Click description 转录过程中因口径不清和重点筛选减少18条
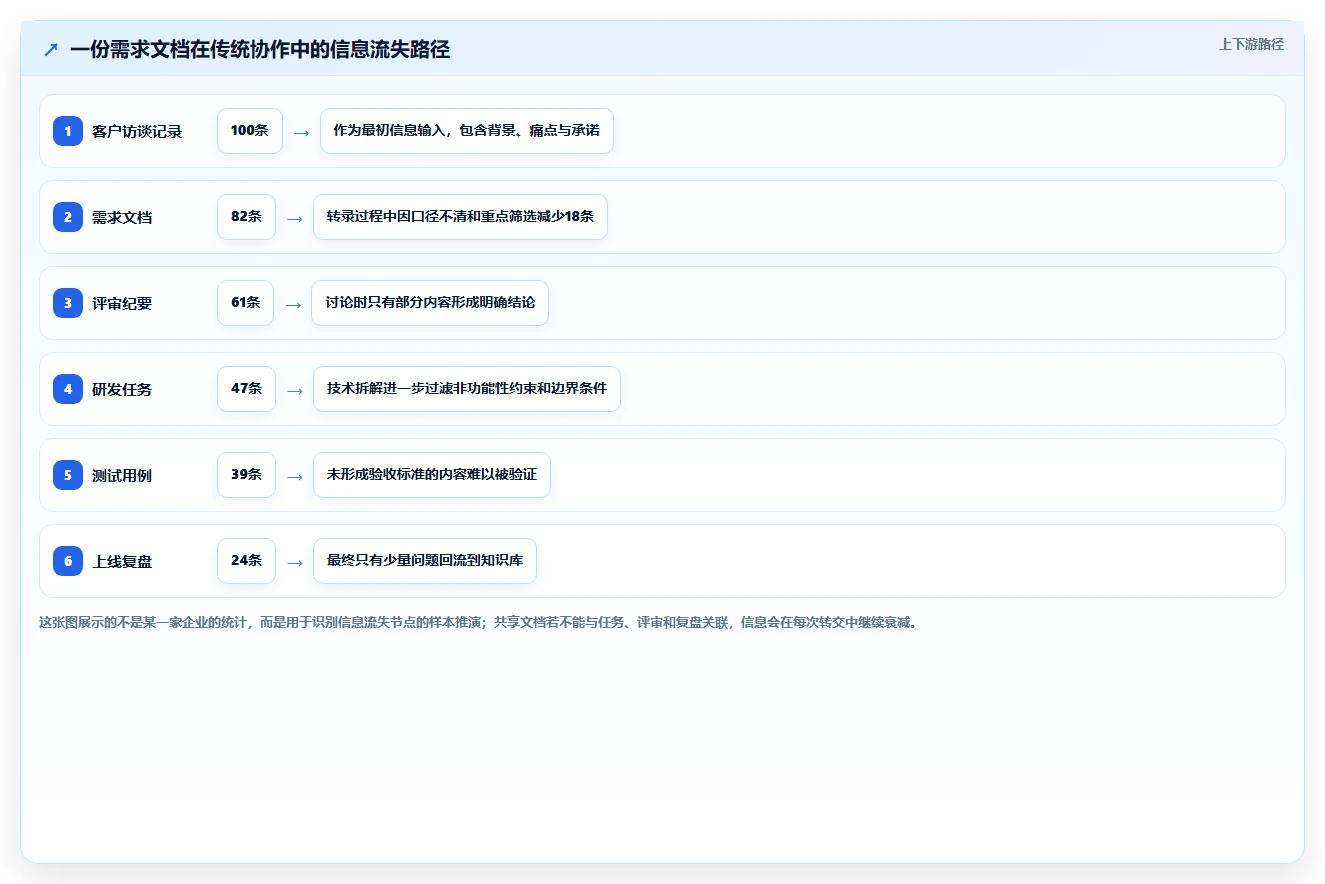The width and height of the screenshot is (1325, 884). tap(460, 217)
